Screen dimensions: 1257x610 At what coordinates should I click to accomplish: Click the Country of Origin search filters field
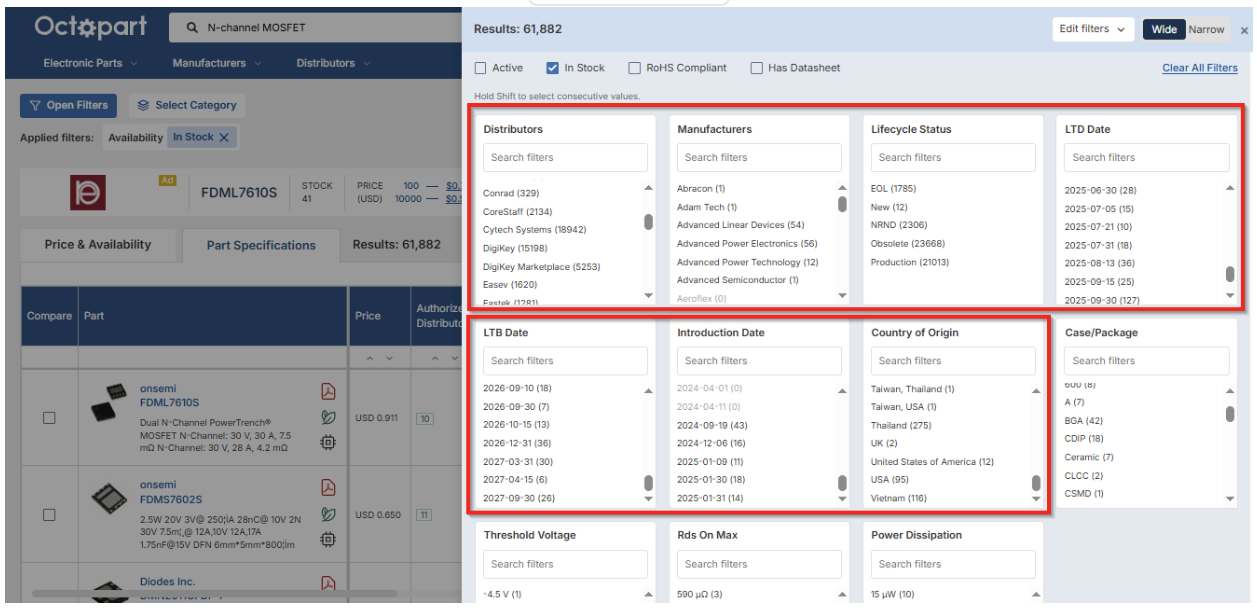pyautogui.click(x=953, y=361)
